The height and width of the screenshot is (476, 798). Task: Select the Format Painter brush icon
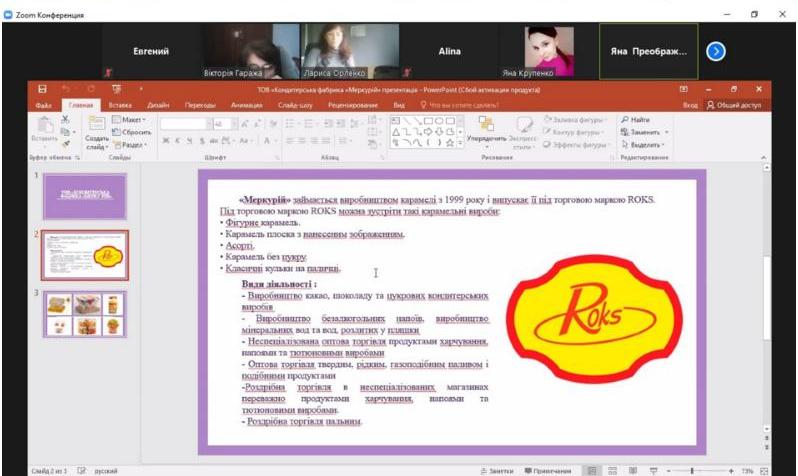pyautogui.click(x=65, y=145)
